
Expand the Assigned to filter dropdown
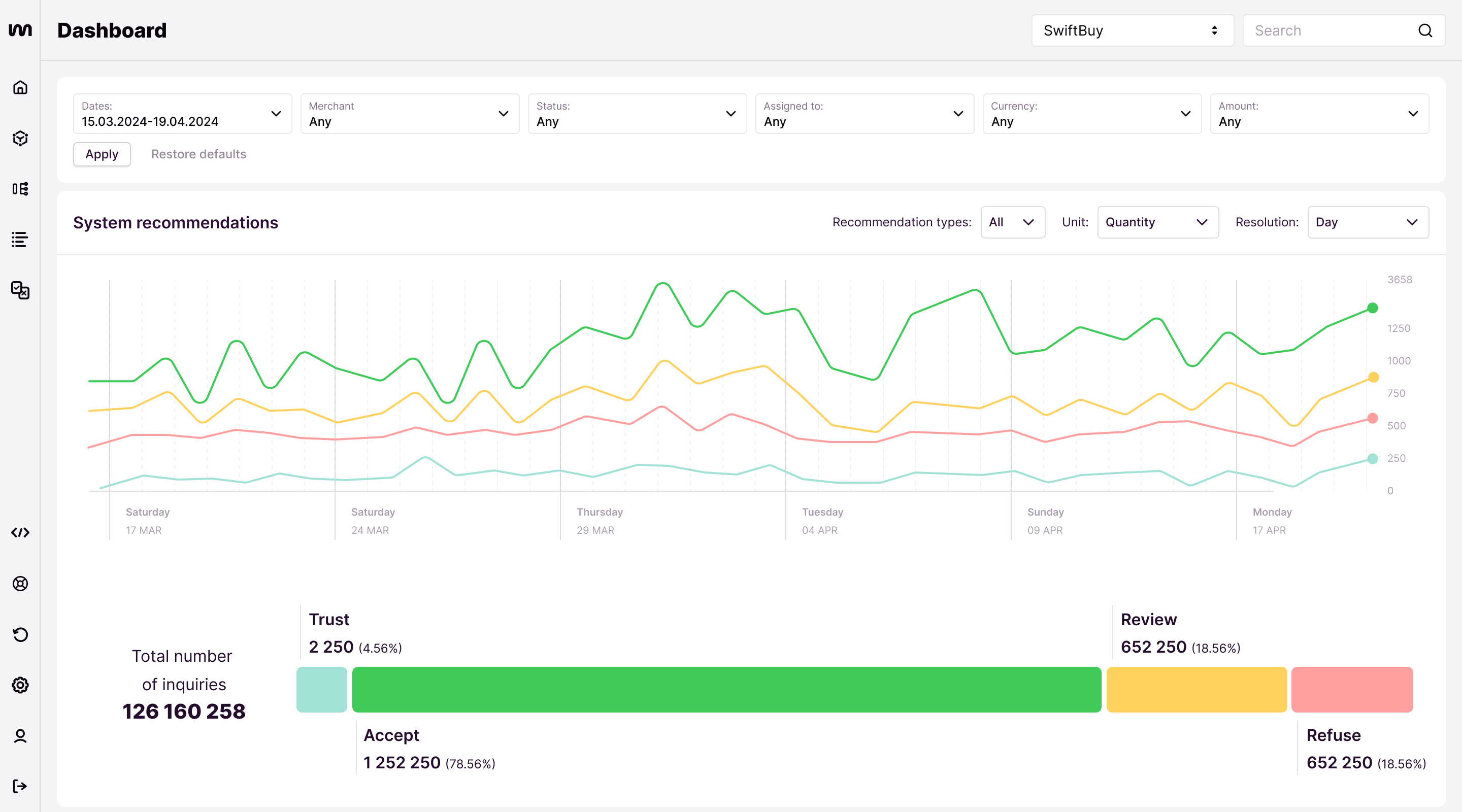pyautogui.click(x=865, y=114)
